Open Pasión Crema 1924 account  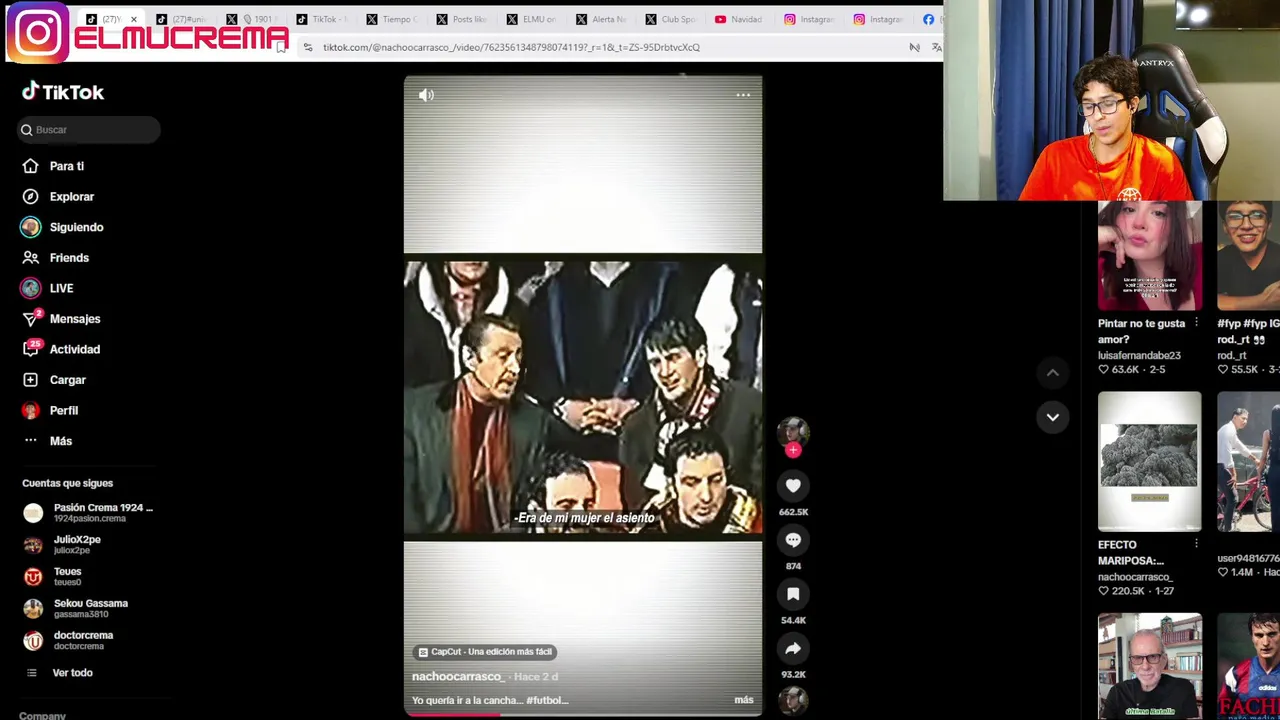coord(88,513)
